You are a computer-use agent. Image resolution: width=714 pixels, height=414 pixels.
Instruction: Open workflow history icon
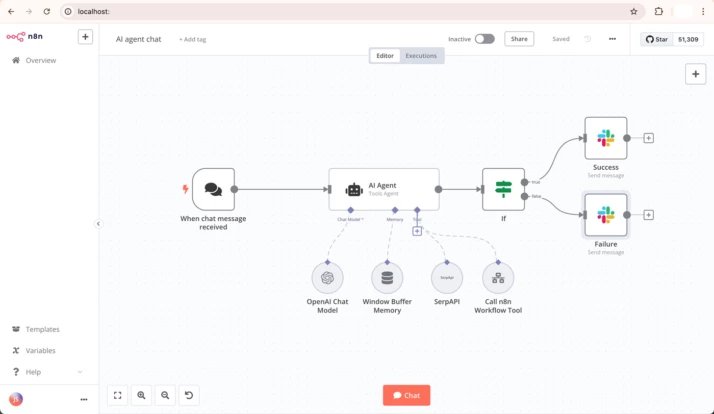point(587,39)
